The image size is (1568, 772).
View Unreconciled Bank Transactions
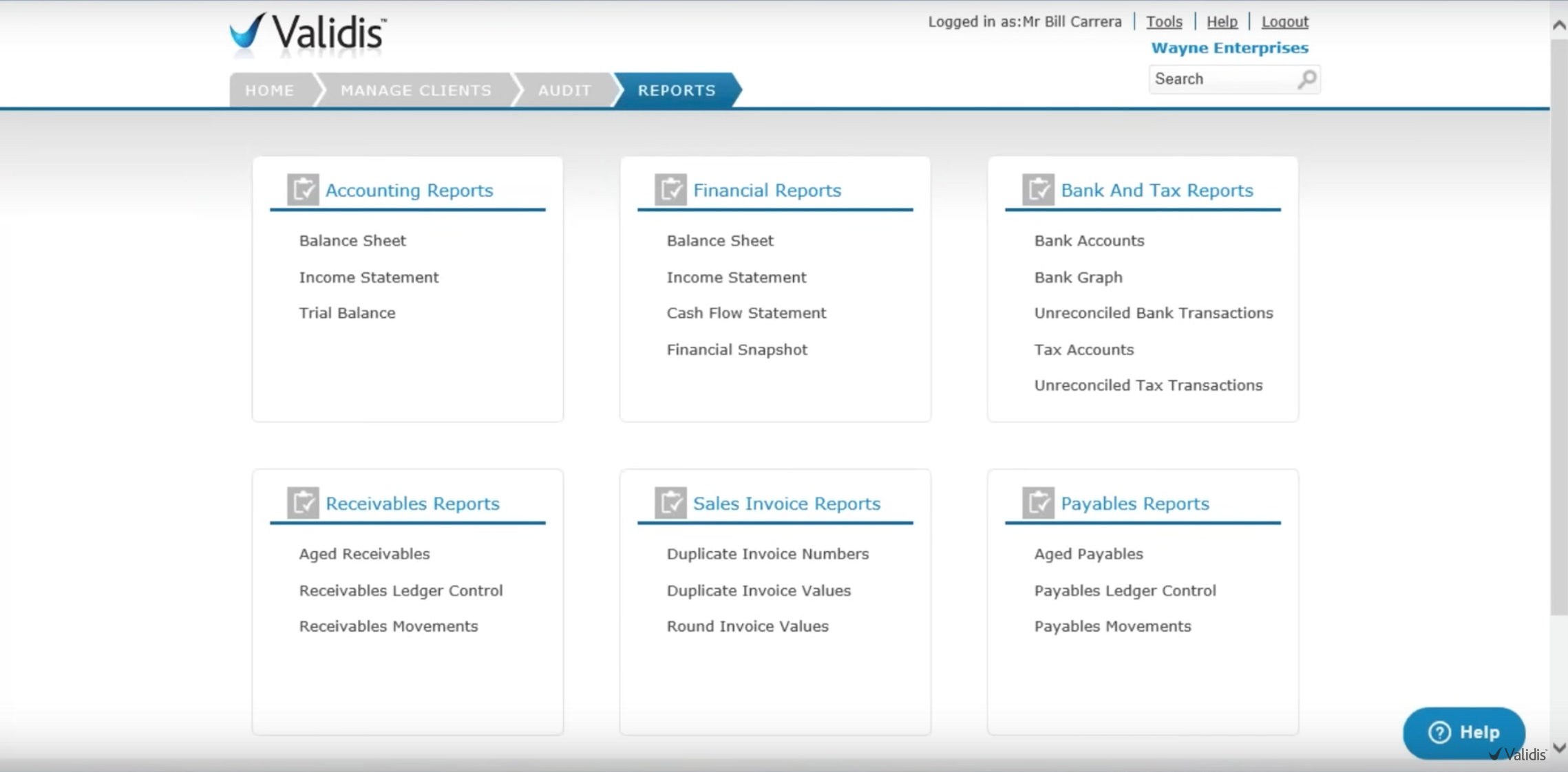coord(1153,312)
